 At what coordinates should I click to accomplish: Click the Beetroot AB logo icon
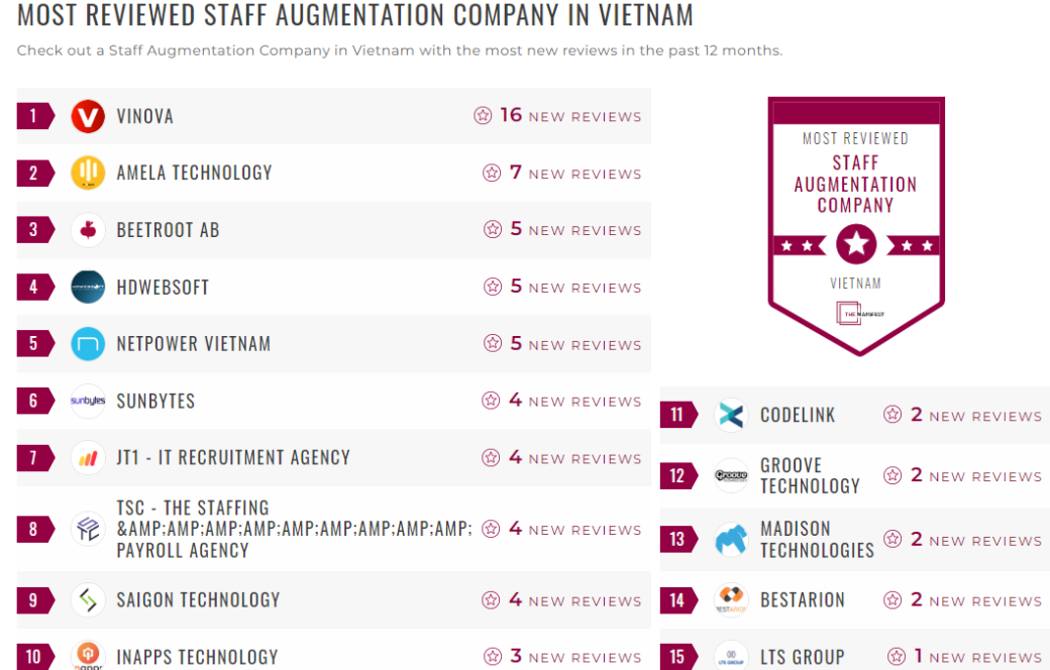[88, 230]
